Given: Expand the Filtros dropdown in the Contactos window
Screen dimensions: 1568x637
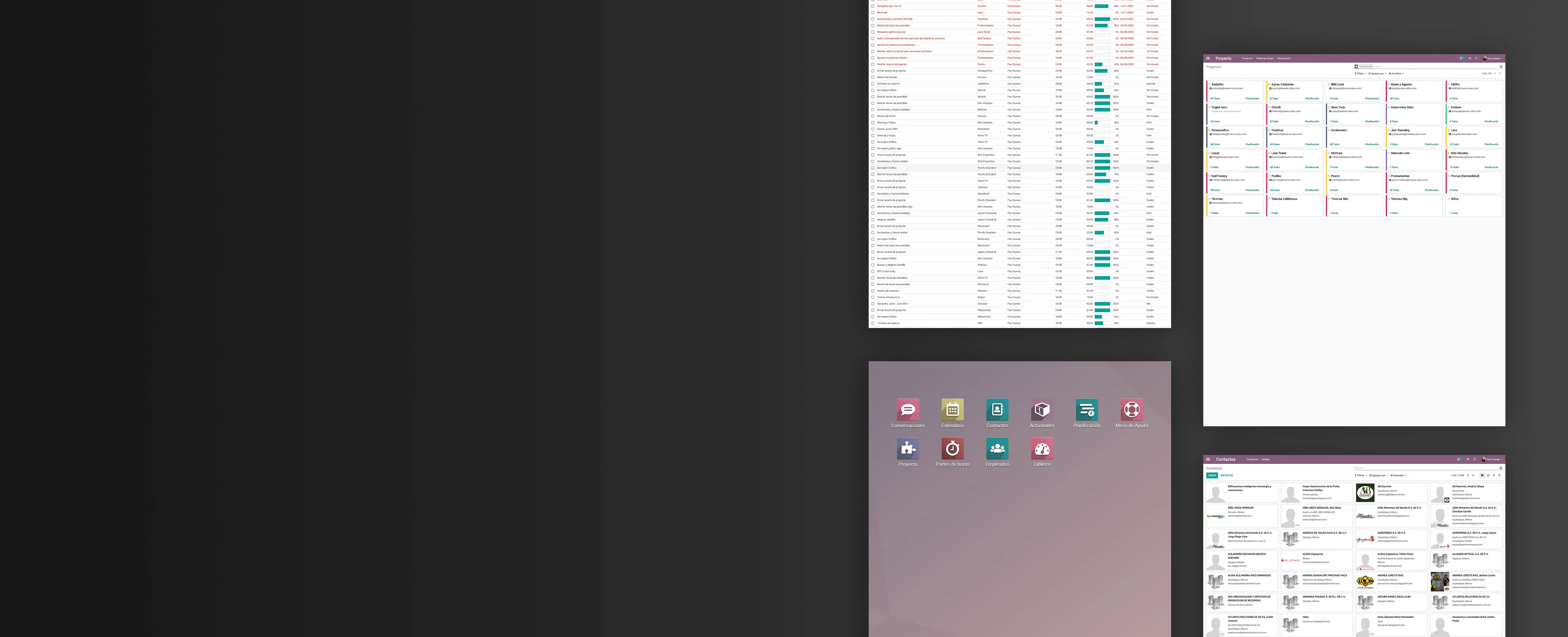Looking at the screenshot, I should 1361,476.
